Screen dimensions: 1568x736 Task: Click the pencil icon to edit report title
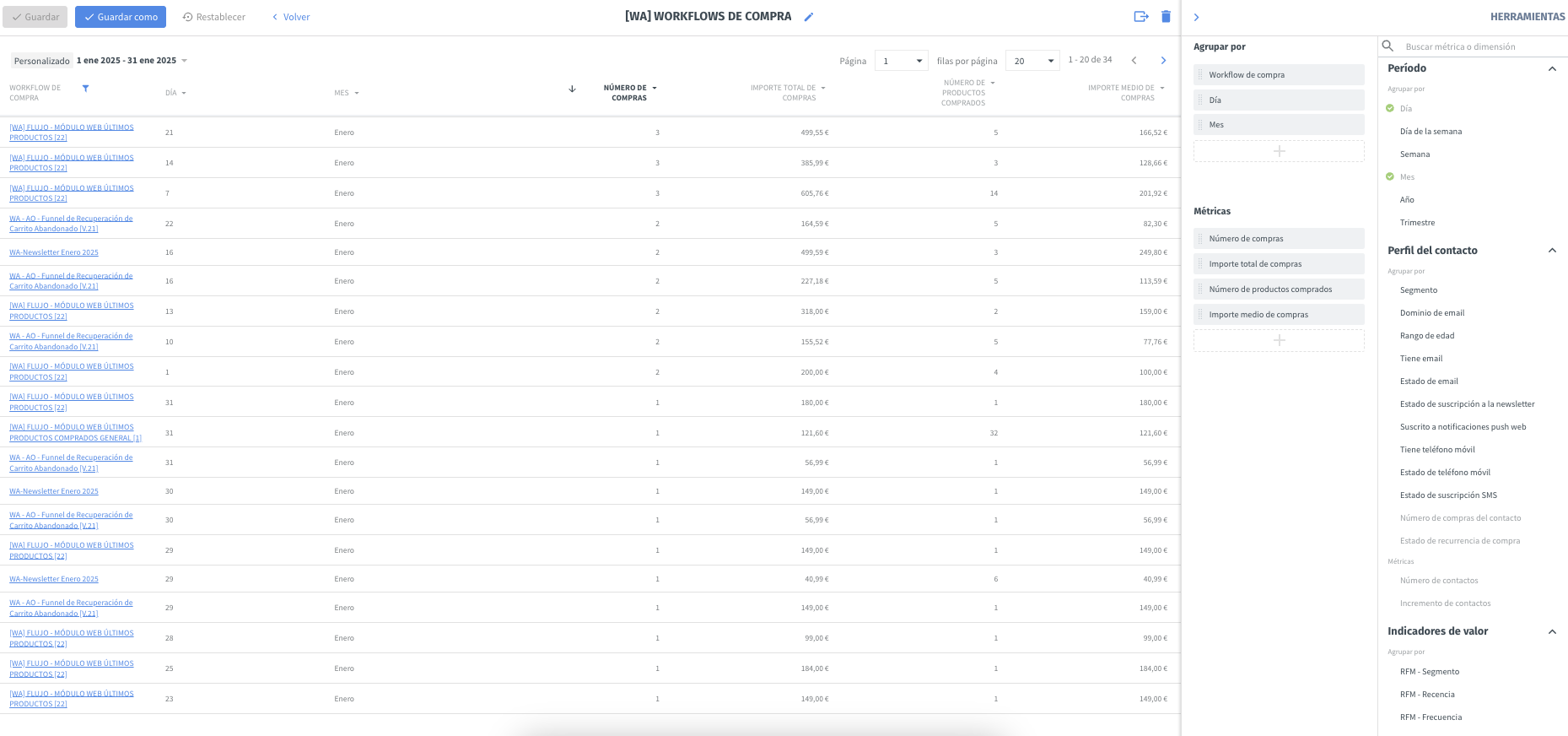tap(808, 17)
